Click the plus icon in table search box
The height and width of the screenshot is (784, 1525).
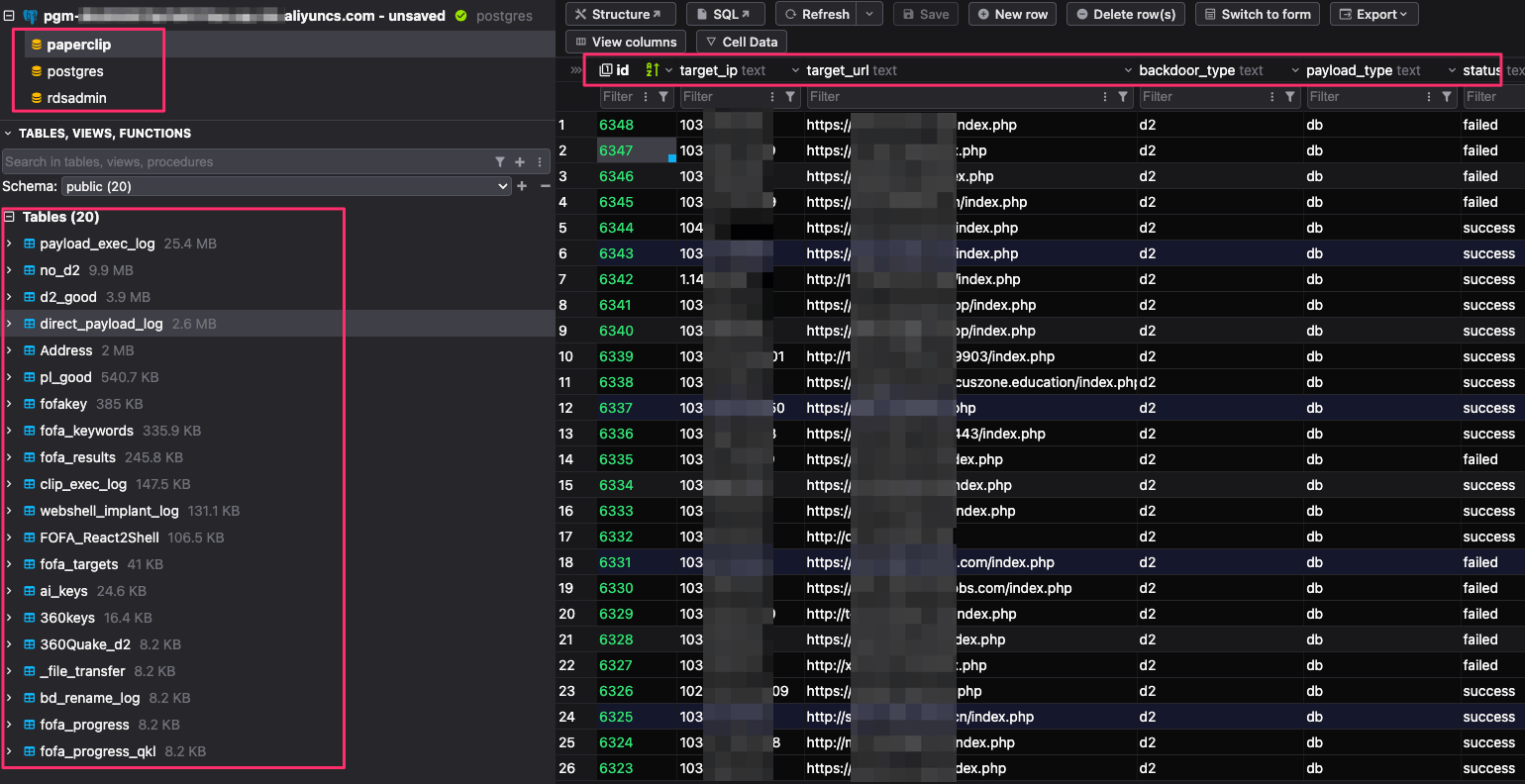(x=520, y=161)
